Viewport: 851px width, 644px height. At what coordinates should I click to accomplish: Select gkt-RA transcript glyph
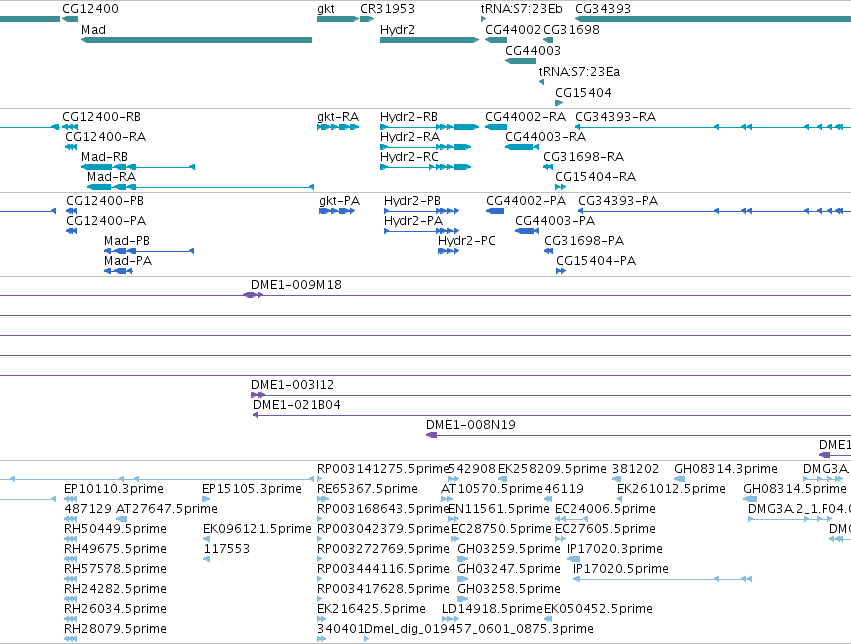(x=338, y=127)
